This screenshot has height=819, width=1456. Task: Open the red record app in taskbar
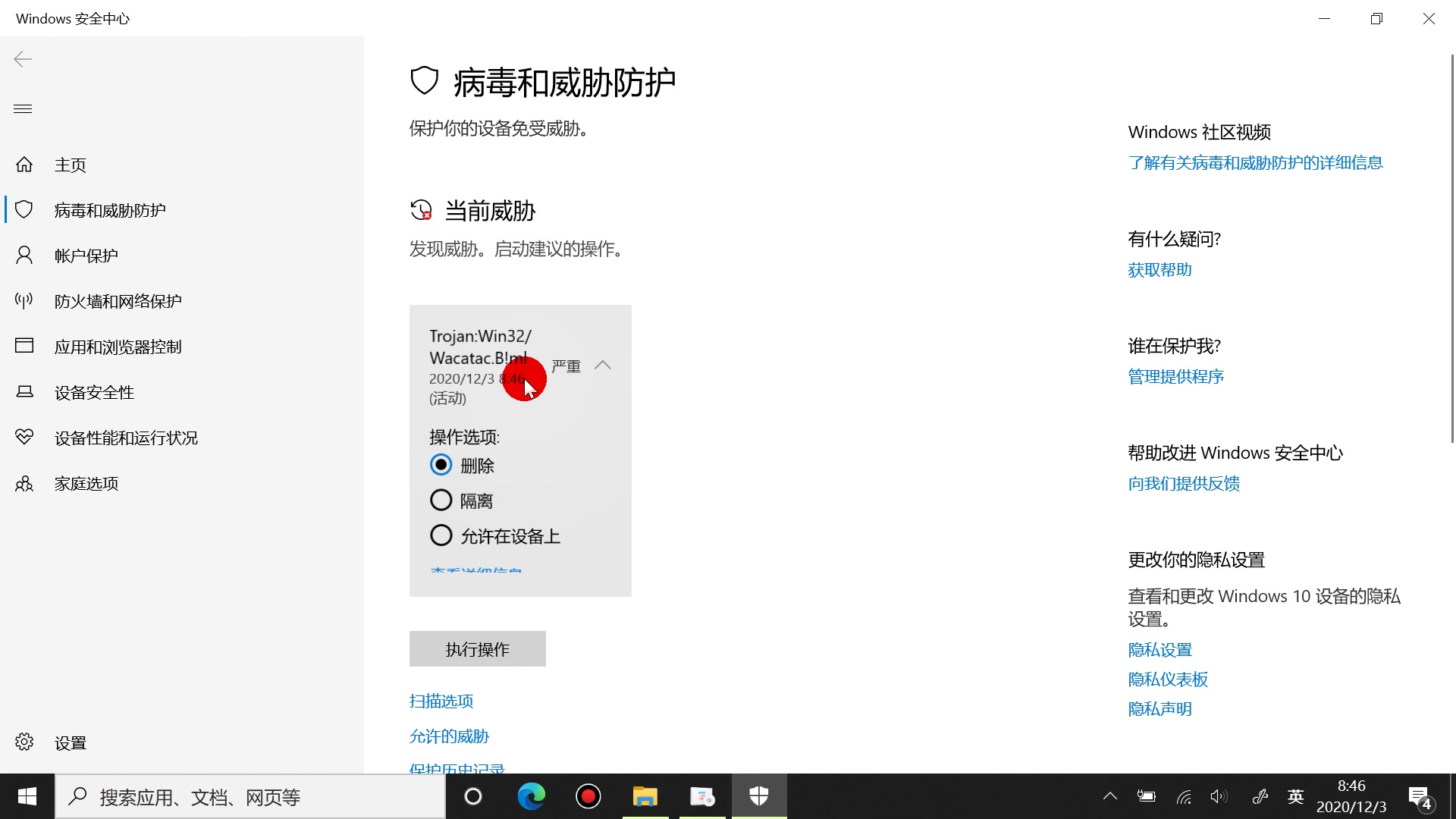click(588, 796)
